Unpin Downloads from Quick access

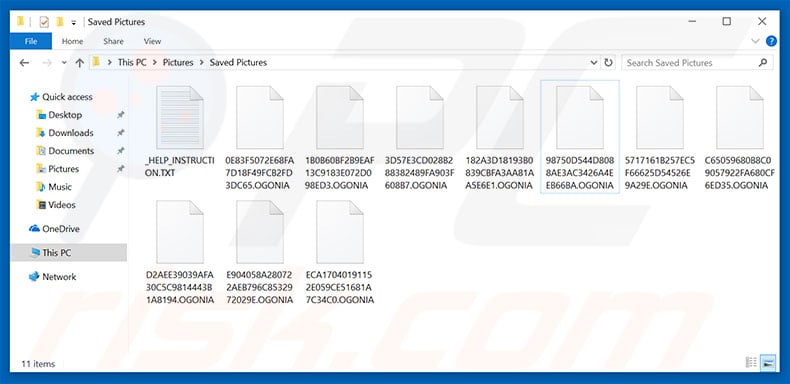coord(120,133)
